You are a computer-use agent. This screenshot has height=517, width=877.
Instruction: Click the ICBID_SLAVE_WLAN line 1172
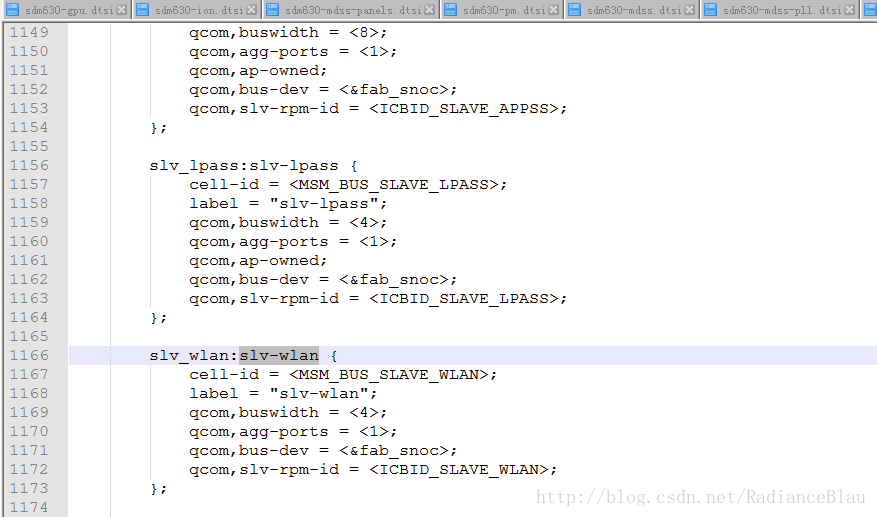(x=373, y=469)
